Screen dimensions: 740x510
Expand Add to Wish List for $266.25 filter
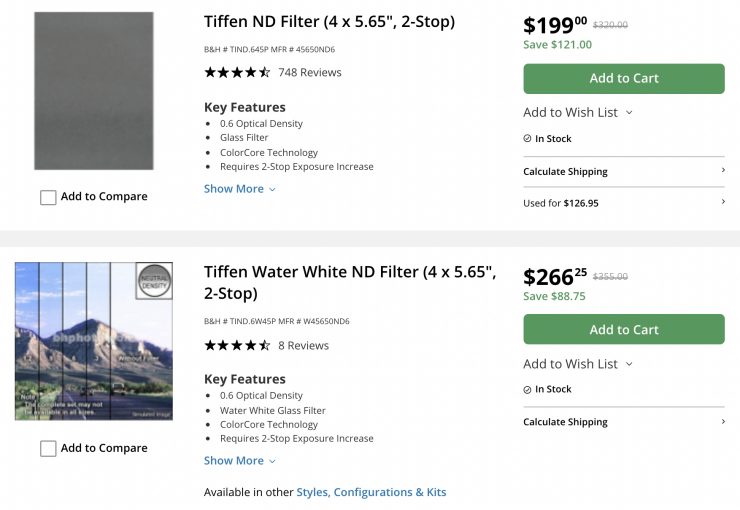pyautogui.click(x=578, y=364)
